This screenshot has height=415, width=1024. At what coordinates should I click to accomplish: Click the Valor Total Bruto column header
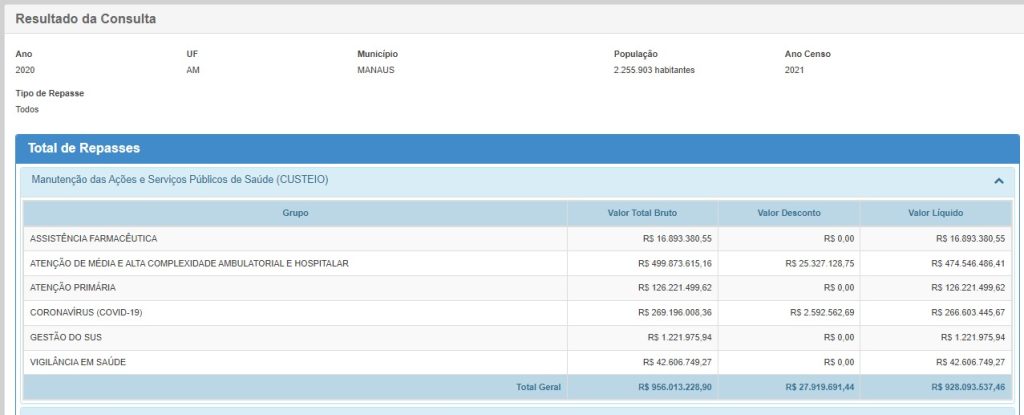(x=642, y=213)
